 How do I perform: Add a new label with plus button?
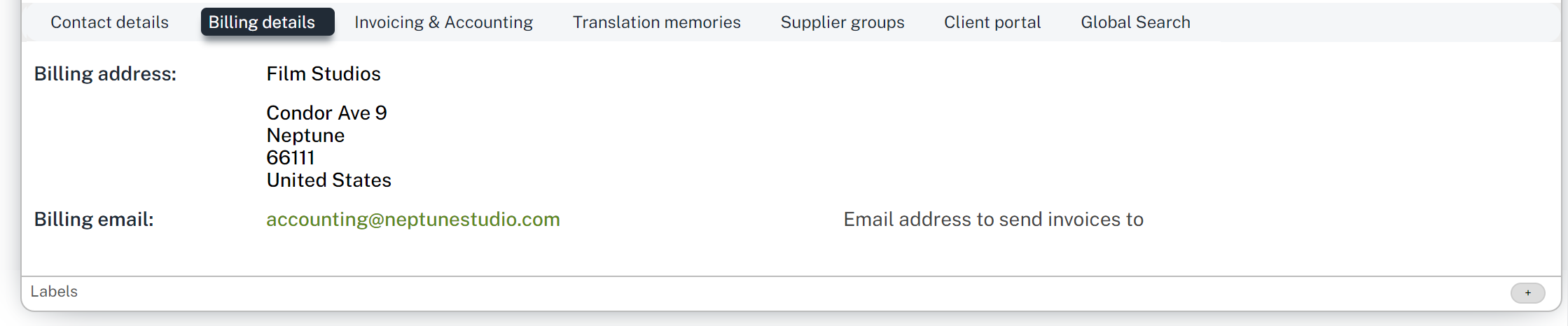pos(1527,293)
